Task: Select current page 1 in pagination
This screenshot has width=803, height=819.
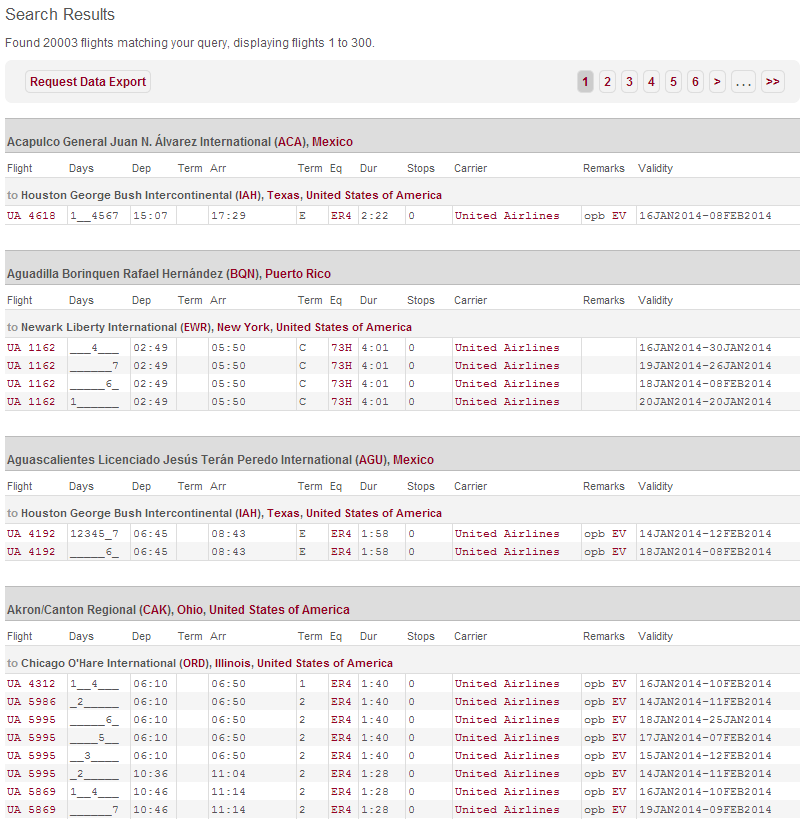Action: [x=585, y=82]
